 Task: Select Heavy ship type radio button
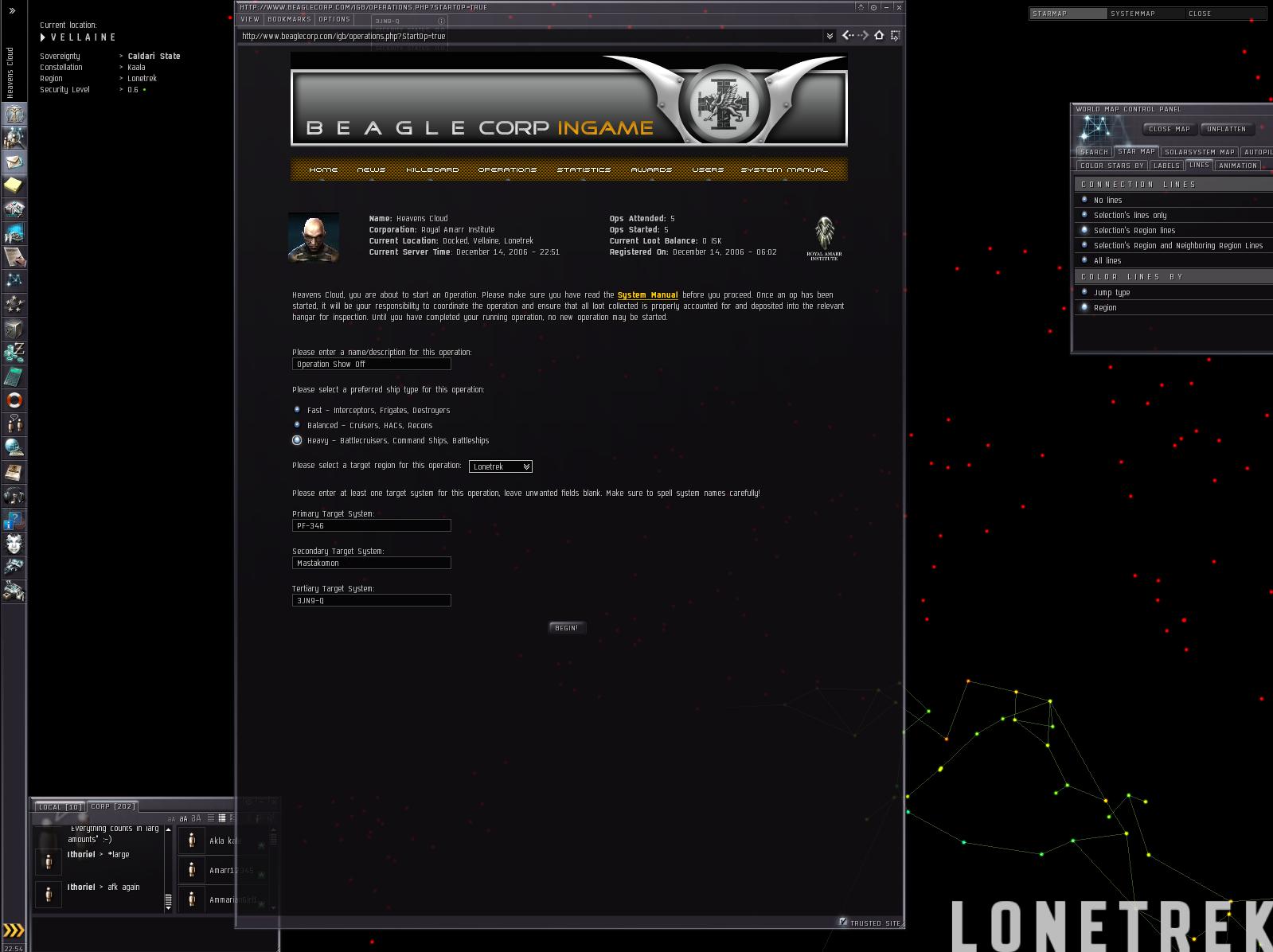coord(297,440)
